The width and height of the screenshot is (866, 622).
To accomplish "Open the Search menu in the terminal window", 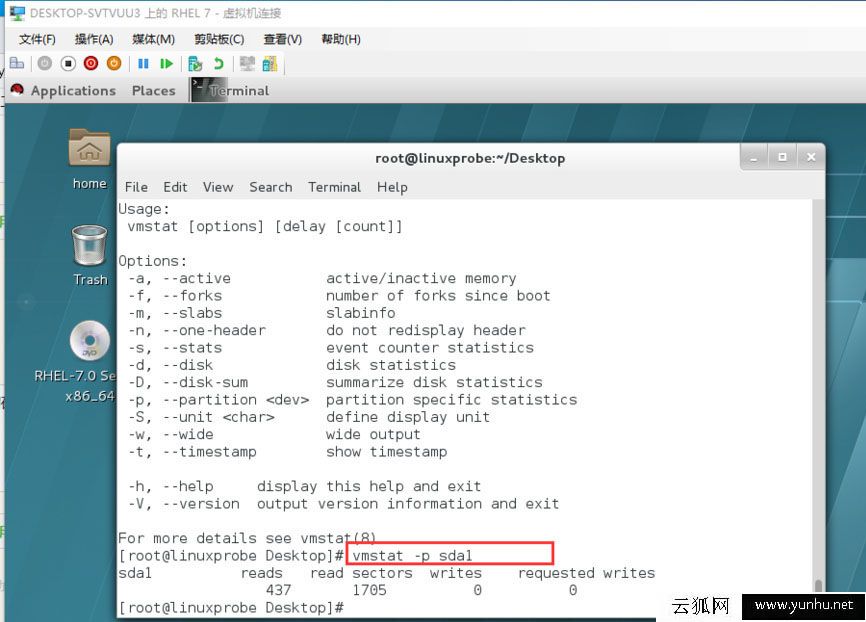I will tap(270, 187).
